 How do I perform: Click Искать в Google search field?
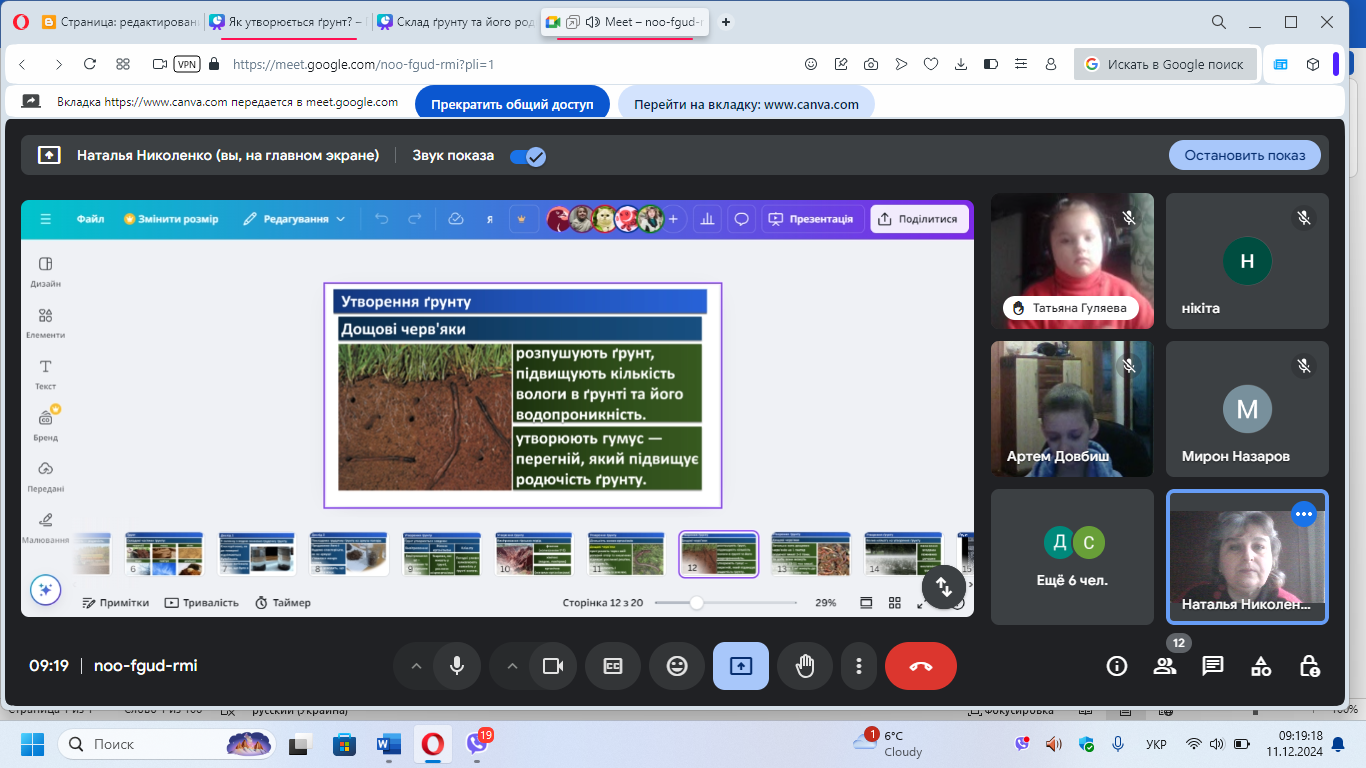click(1165, 64)
